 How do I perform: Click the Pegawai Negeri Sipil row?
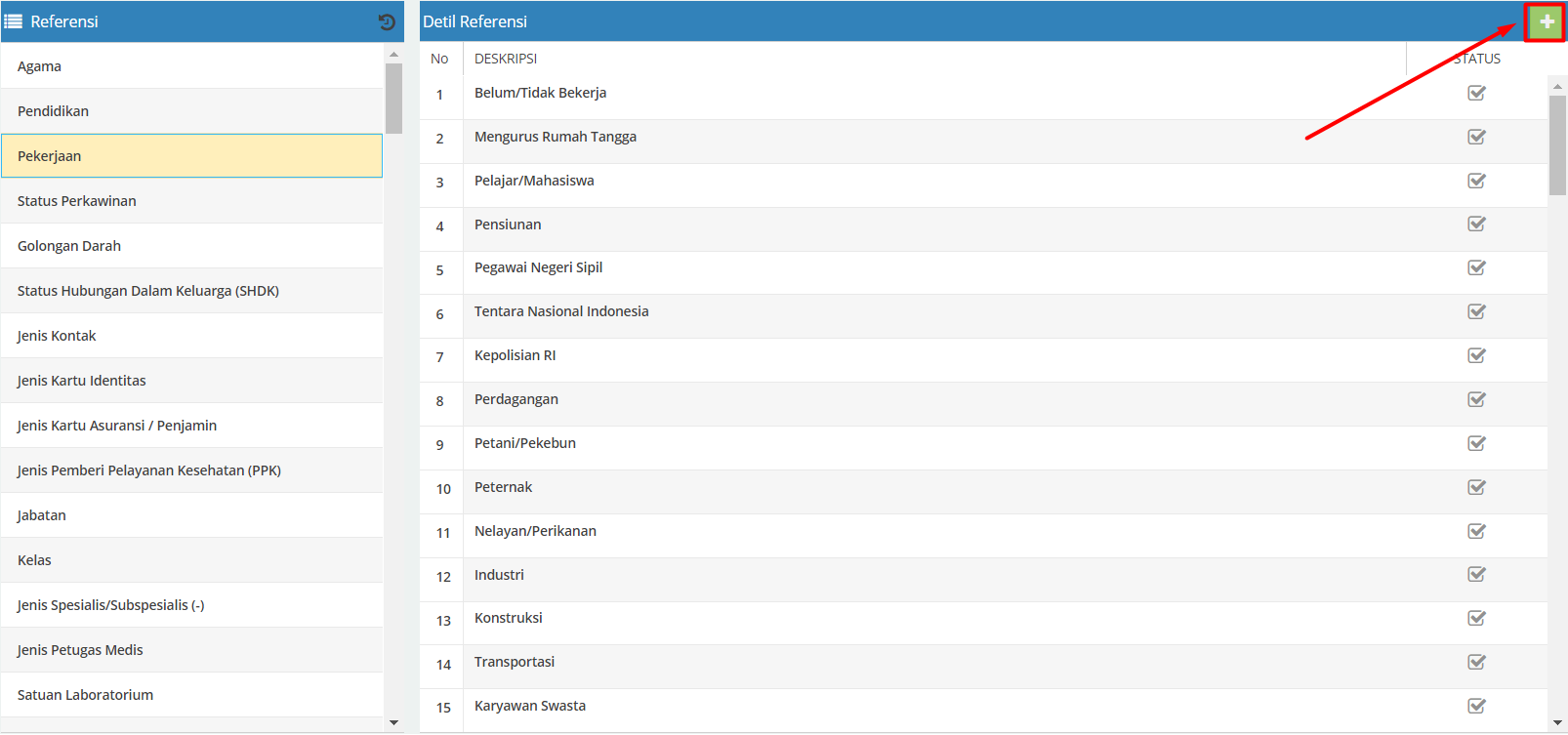click(x=538, y=267)
